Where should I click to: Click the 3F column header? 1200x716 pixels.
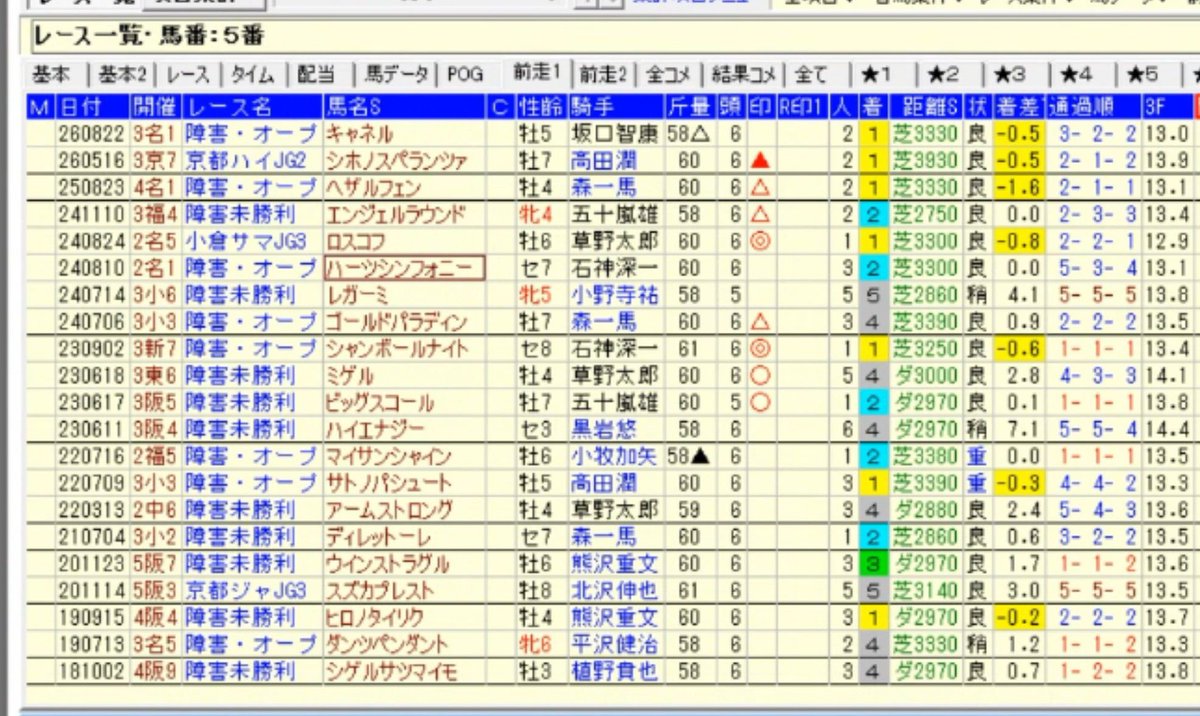[1168, 107]
